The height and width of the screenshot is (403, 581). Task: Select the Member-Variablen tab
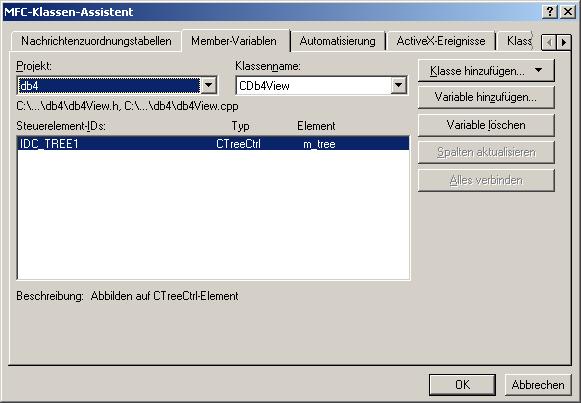pyautogui.click(x=234, y=40)
